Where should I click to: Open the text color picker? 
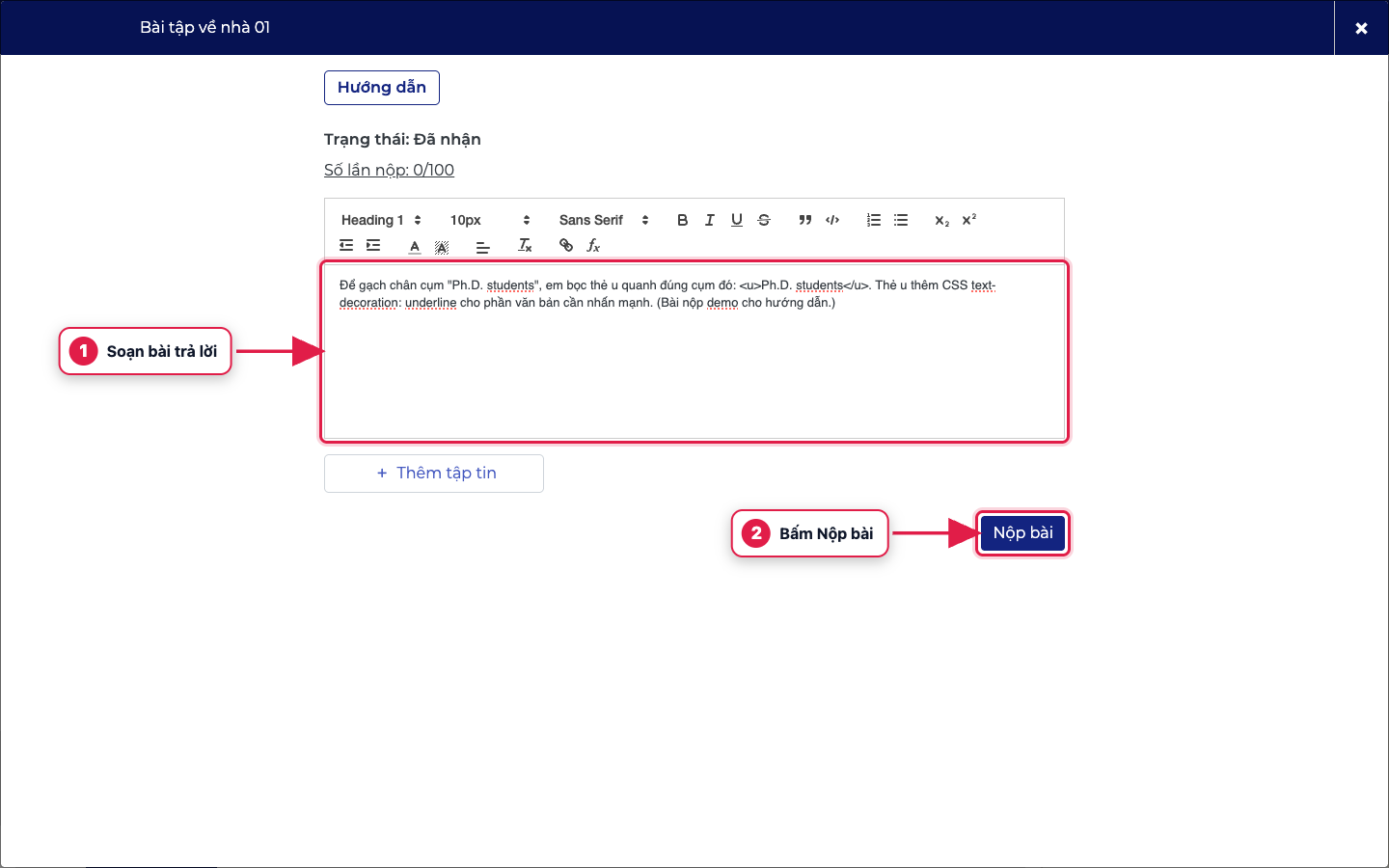coord(415,247)
